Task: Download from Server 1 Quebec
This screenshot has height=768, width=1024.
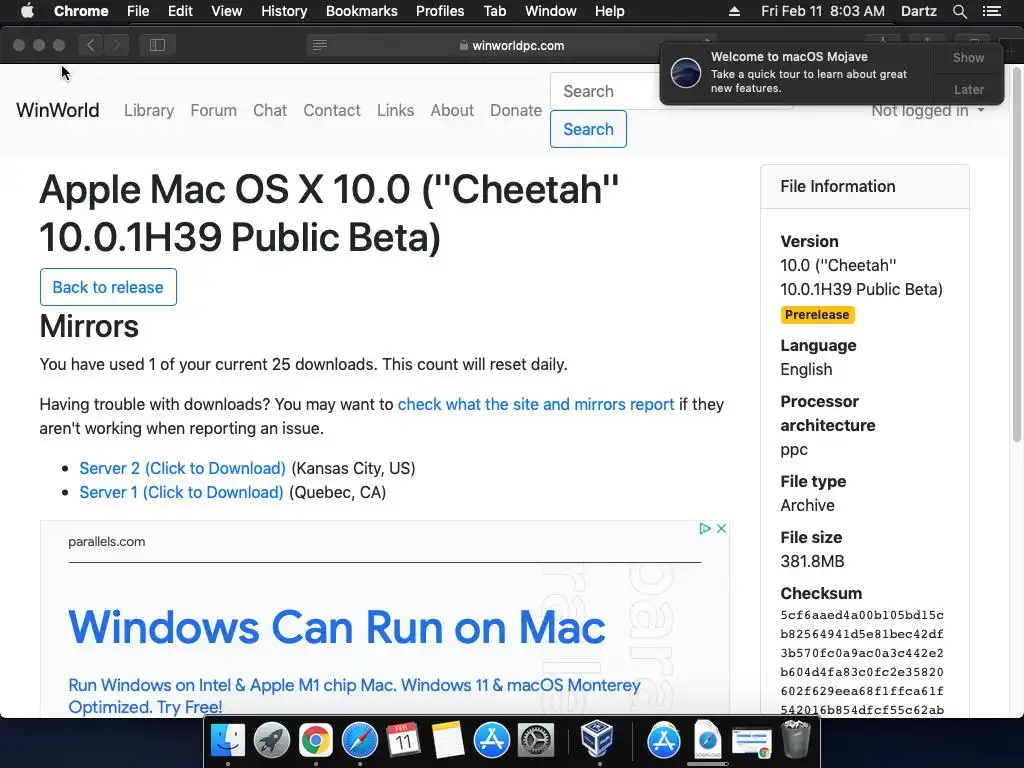Action: pyautogui.click(x=182, y=492)
